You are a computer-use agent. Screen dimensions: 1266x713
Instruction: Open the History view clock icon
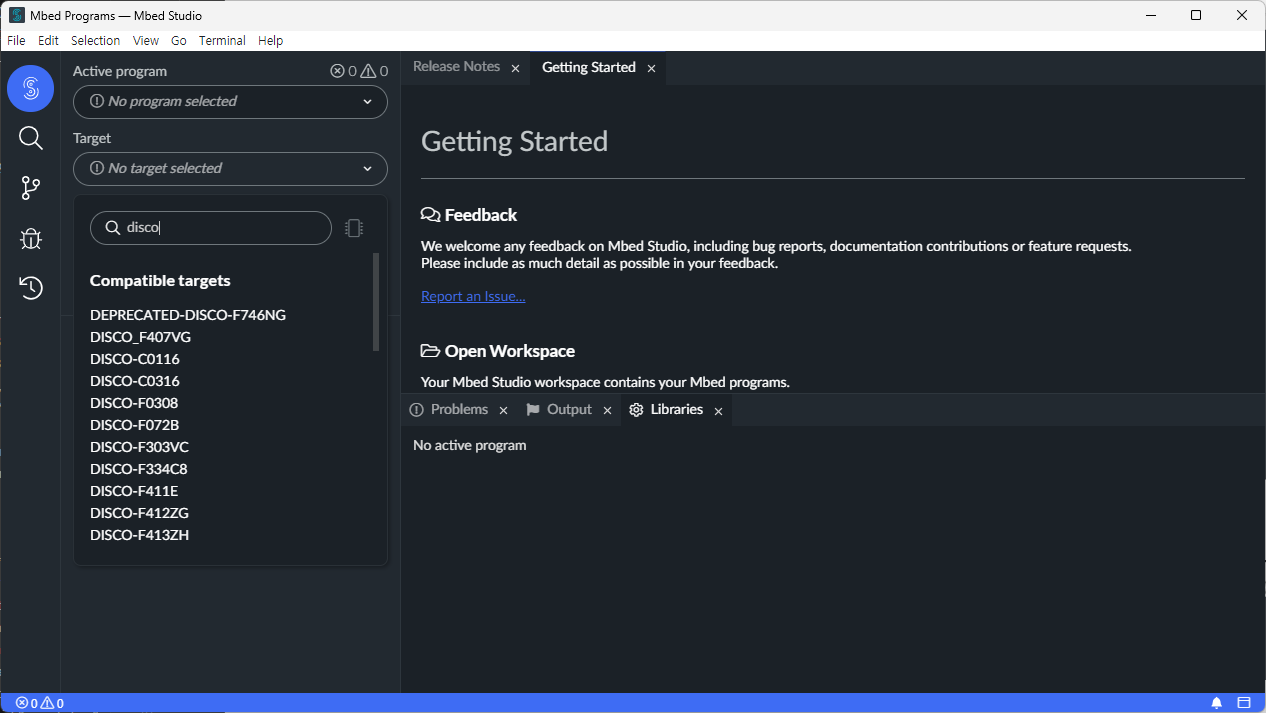[31, 288]
